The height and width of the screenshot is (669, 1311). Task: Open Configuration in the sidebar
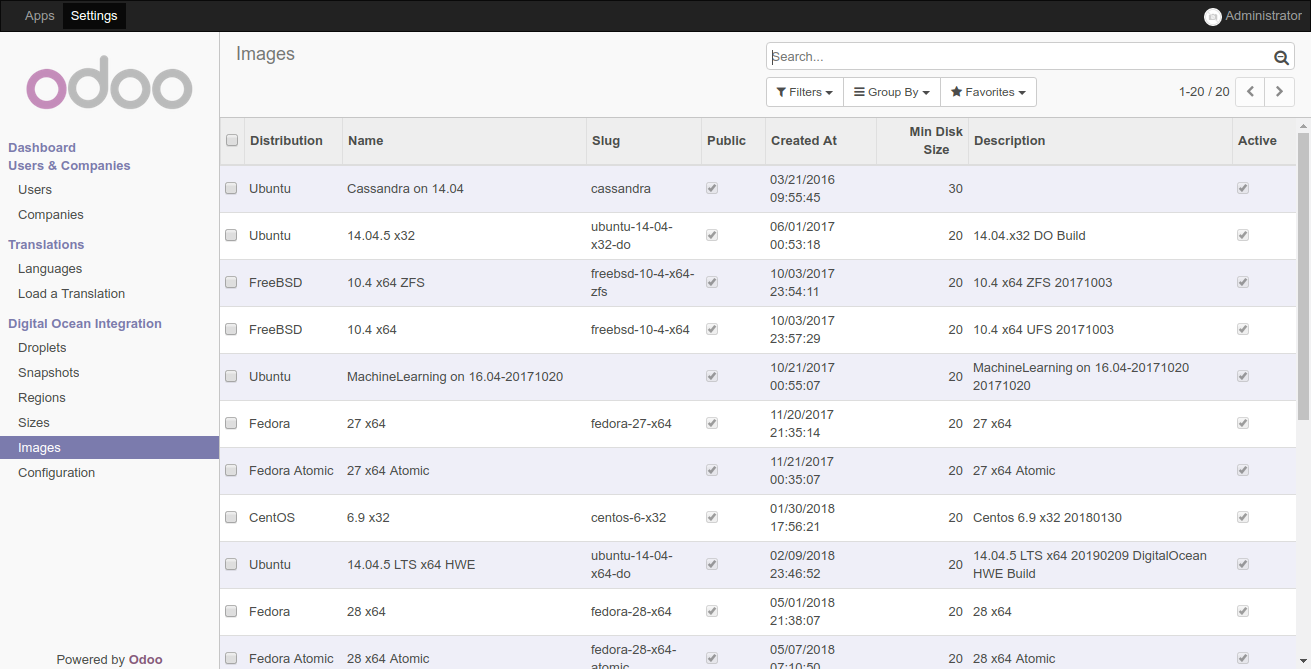(57, 472)
